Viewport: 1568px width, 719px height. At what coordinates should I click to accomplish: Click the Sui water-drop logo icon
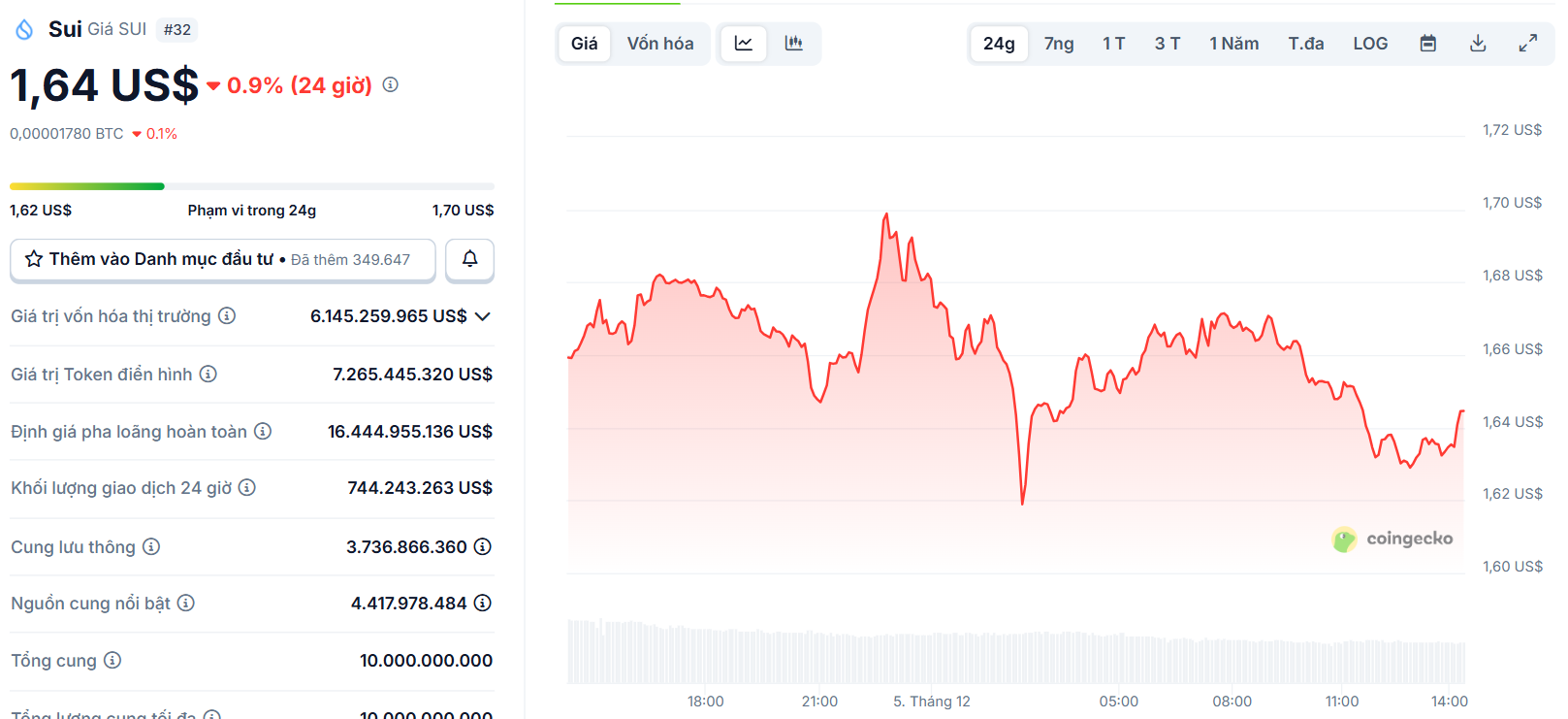click(24, 29)
